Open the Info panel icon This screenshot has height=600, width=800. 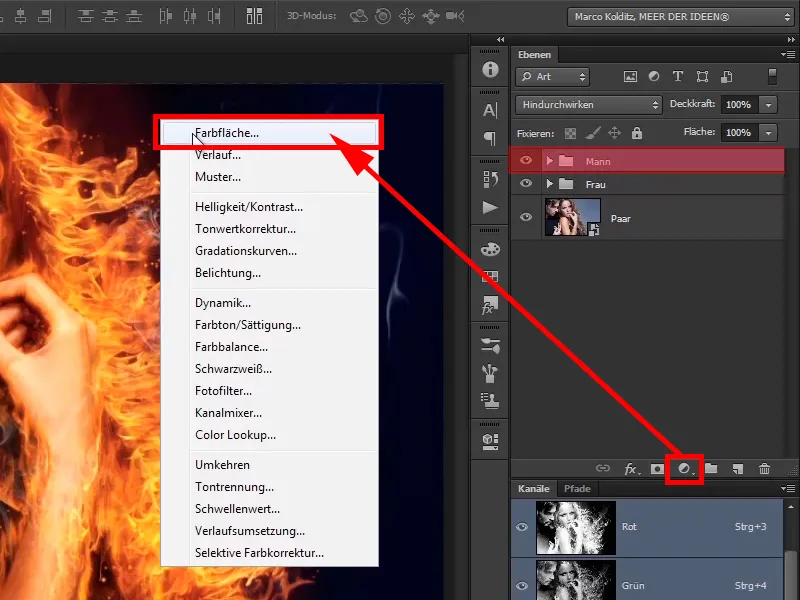490,69
